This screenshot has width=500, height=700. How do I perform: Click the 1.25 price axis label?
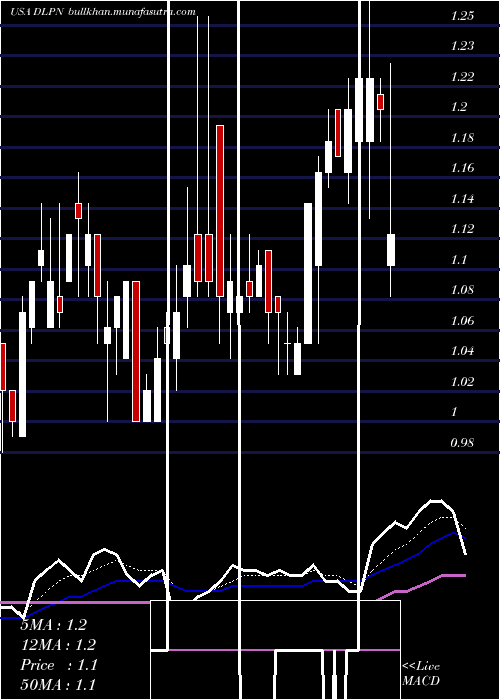462,16
